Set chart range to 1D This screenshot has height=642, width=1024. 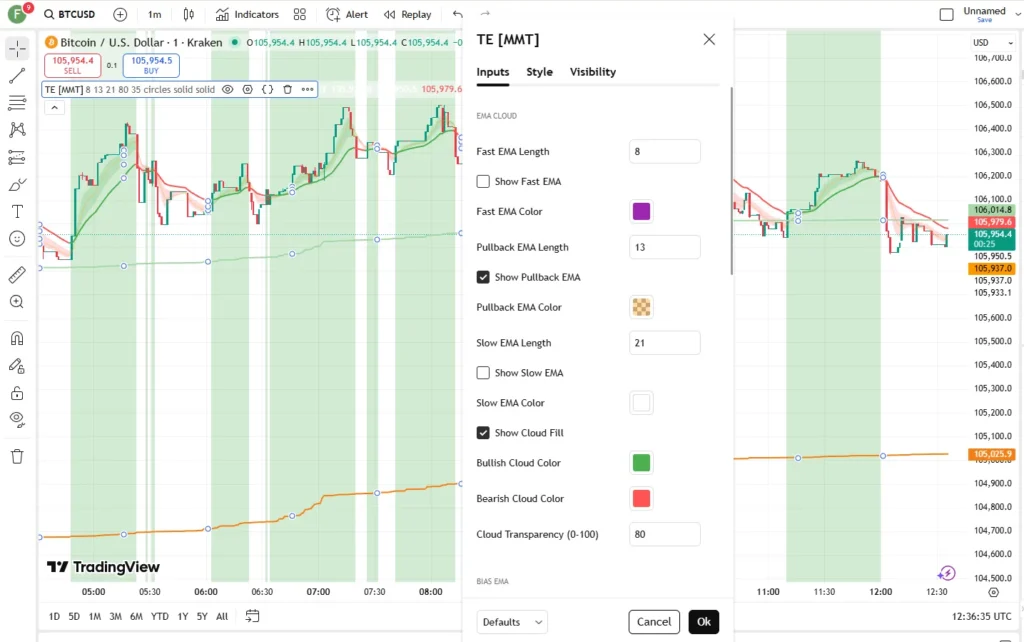[54, 617]
